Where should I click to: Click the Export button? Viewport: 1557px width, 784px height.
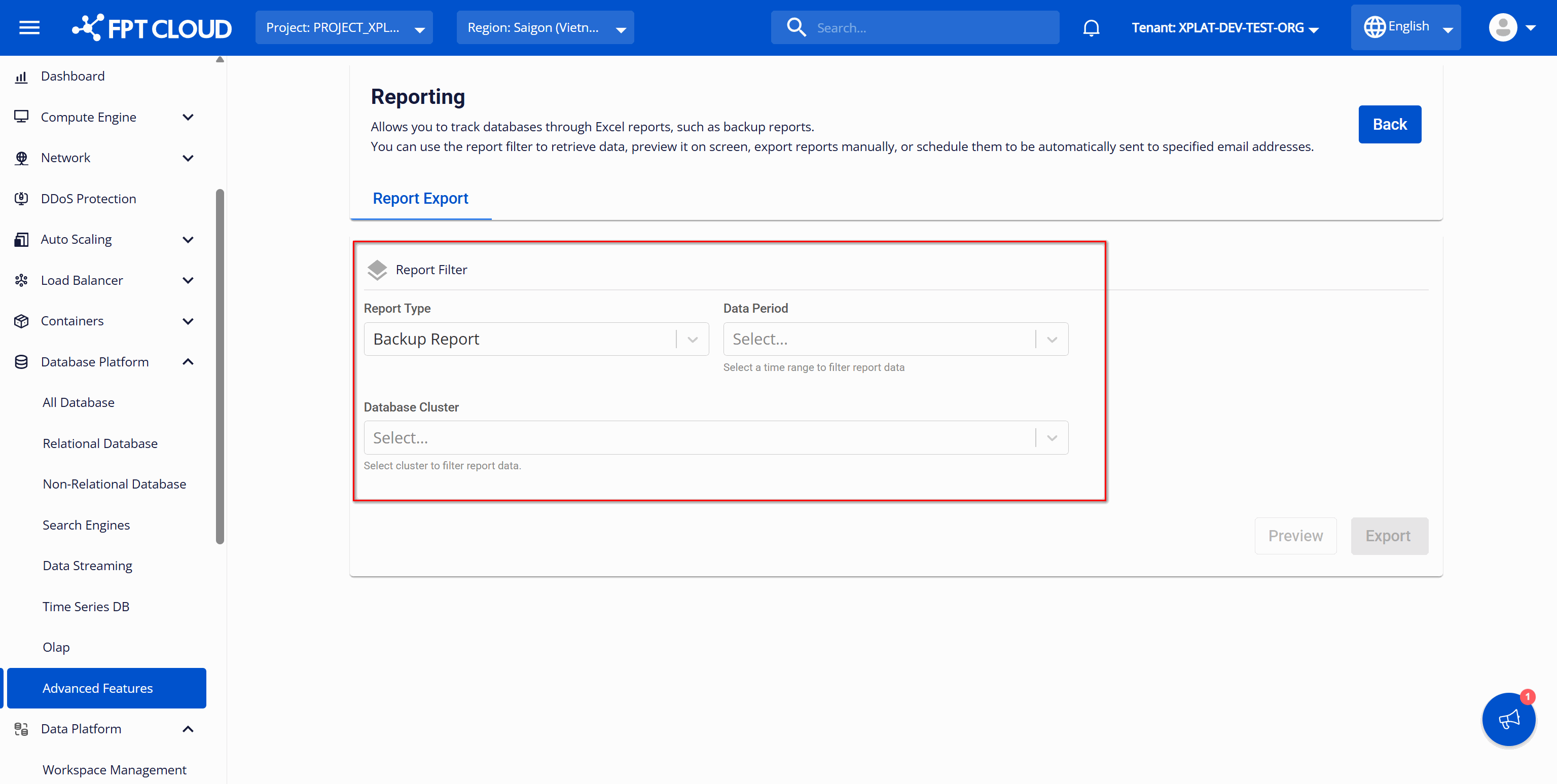(x=1389, y=536)
